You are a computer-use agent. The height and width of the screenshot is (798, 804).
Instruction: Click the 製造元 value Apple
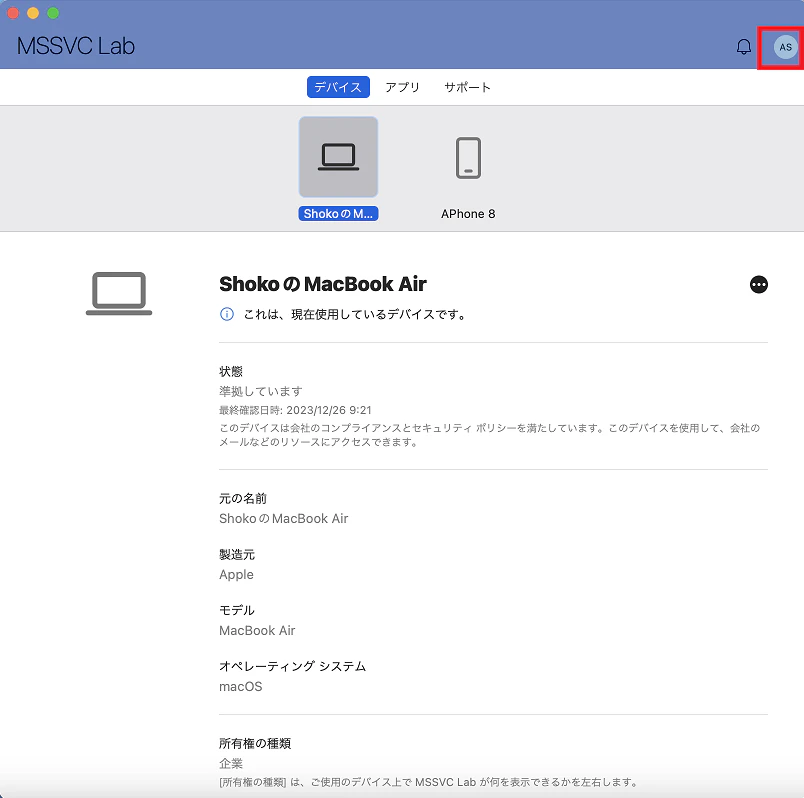click(236, 574)
